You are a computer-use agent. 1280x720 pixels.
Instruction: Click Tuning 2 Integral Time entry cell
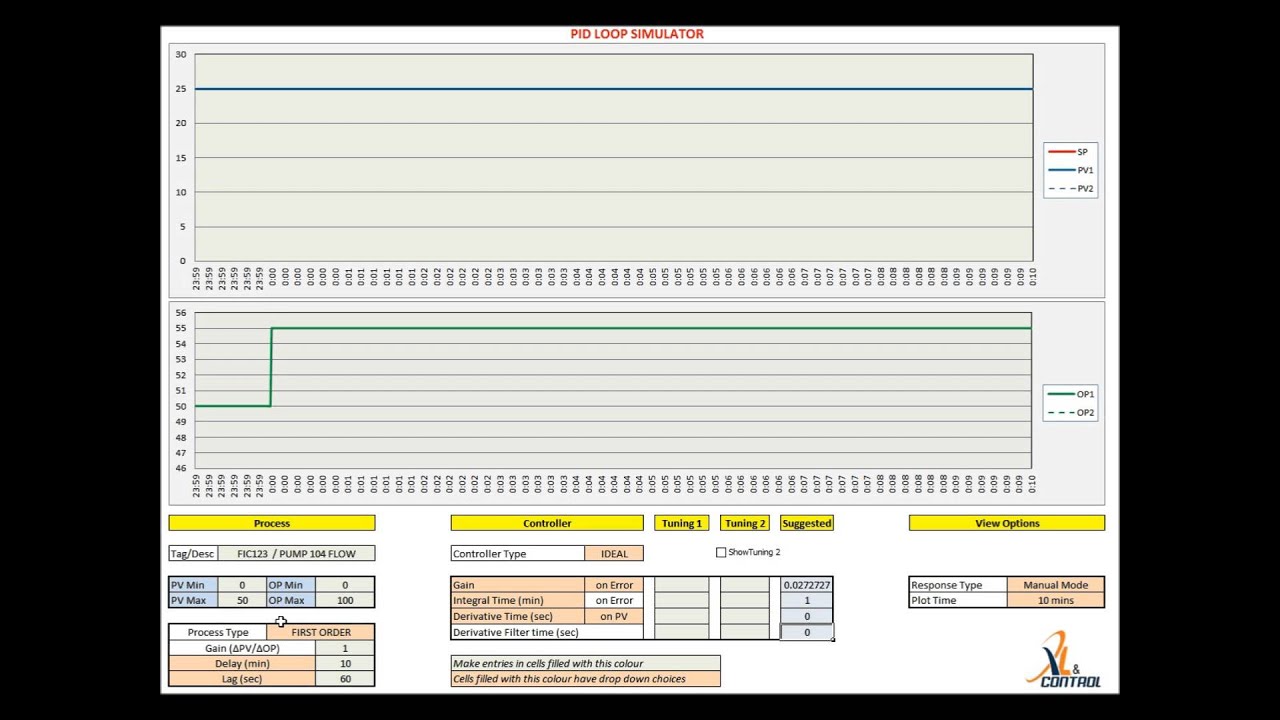[745, 600]
